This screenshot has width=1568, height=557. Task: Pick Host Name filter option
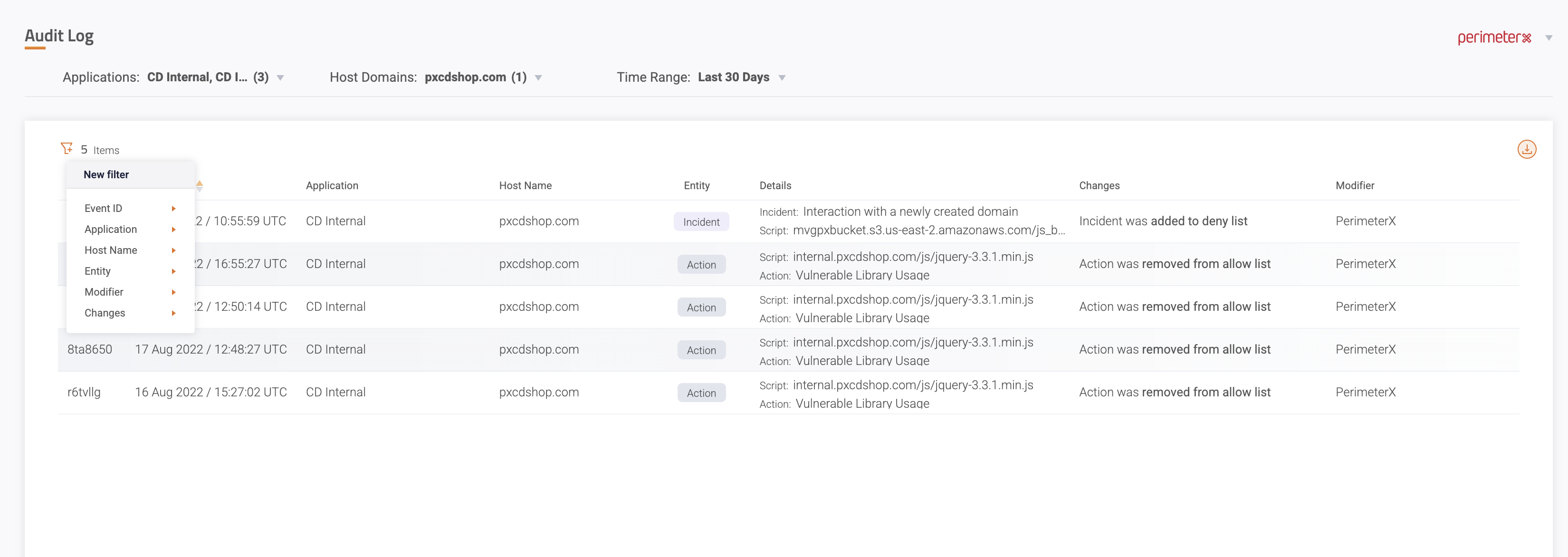click(x=111, y=250)
